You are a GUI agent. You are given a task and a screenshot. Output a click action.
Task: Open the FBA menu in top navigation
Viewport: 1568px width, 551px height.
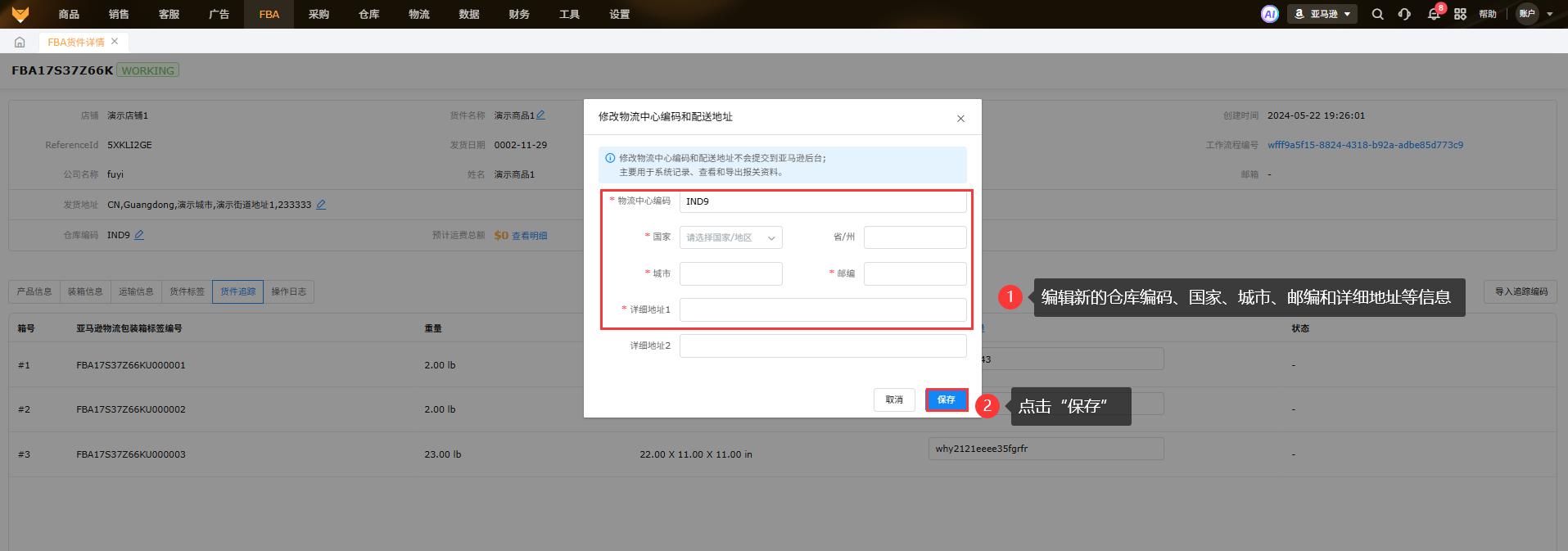[x=269, y=14]
